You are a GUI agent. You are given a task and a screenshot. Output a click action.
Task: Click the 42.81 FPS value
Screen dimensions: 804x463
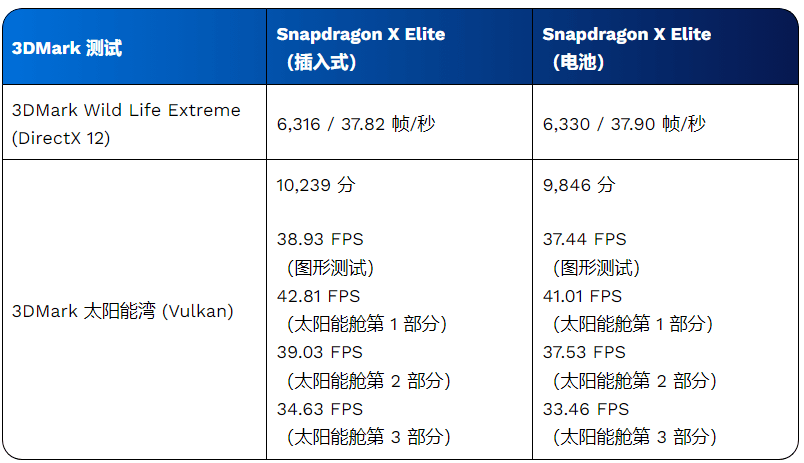[x=320, y=296]
